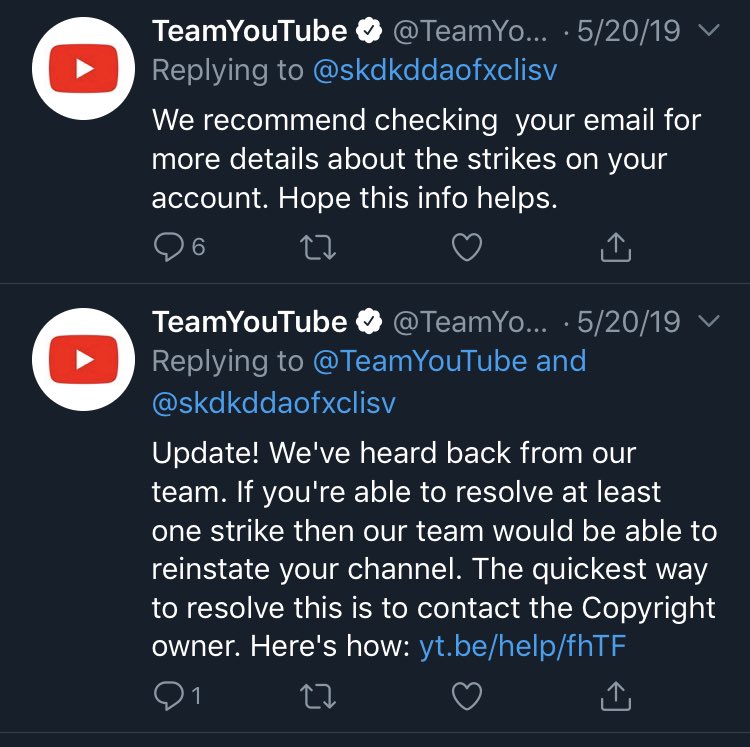
Task: Open @skdkddaofxclisv mention in second tweet
Action: click(274, 403)
